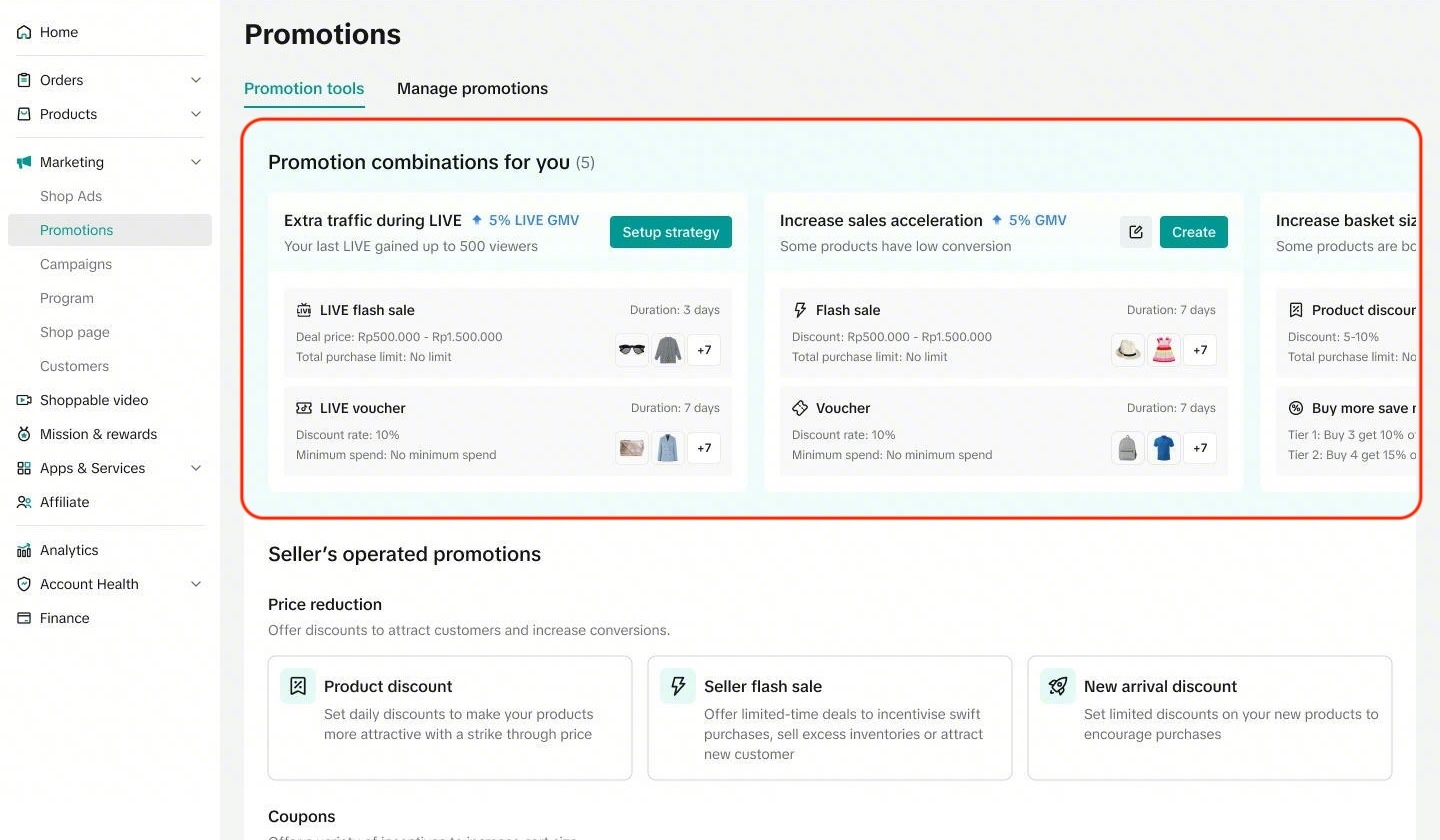This screenshot has height=840, width=1440.
Task: Click the Home icon in the sidebar
Action: (24, 32)
